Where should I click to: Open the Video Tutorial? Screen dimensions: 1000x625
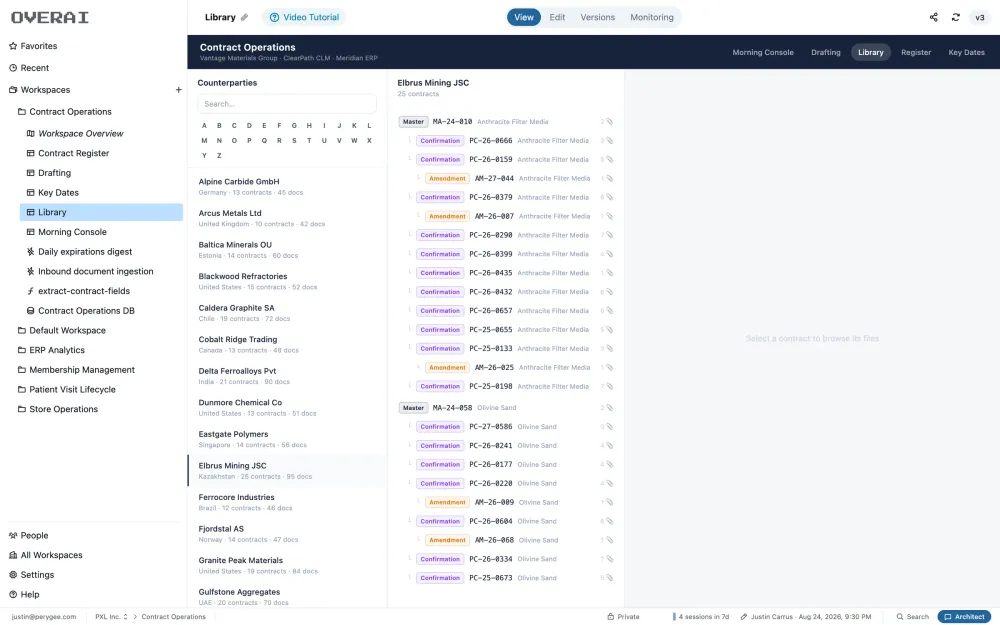[304, 17]
